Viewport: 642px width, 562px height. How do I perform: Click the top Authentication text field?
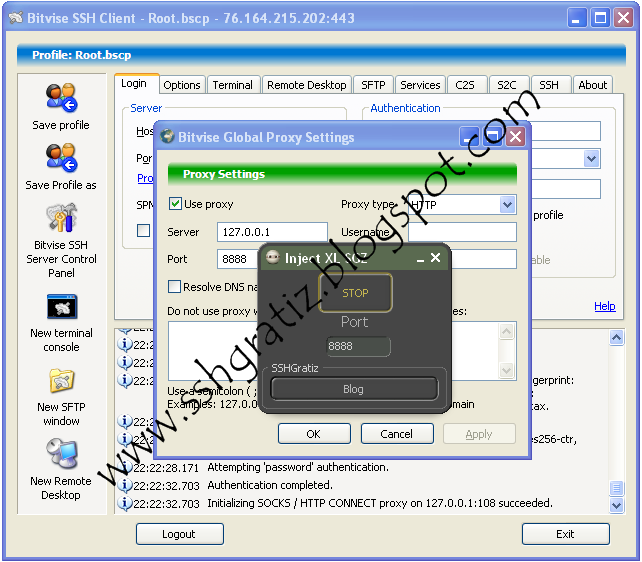tap(566, 131)
